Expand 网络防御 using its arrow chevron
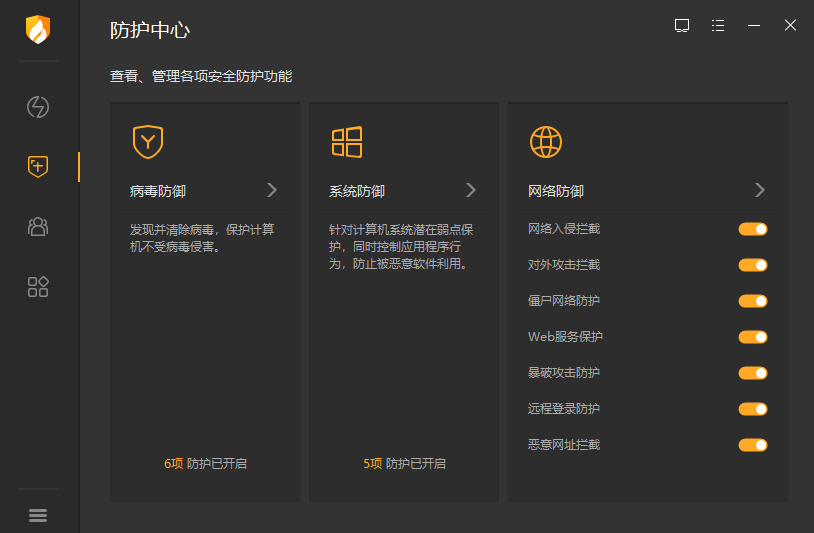Image resolution: width=814 pixels, height=533 pixels. tap(760, 190)
